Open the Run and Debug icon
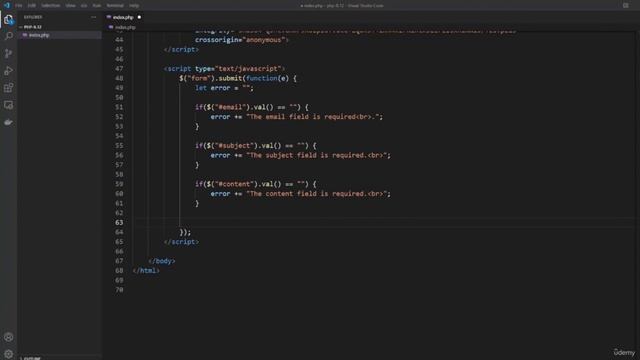 [x=8, y=71]
